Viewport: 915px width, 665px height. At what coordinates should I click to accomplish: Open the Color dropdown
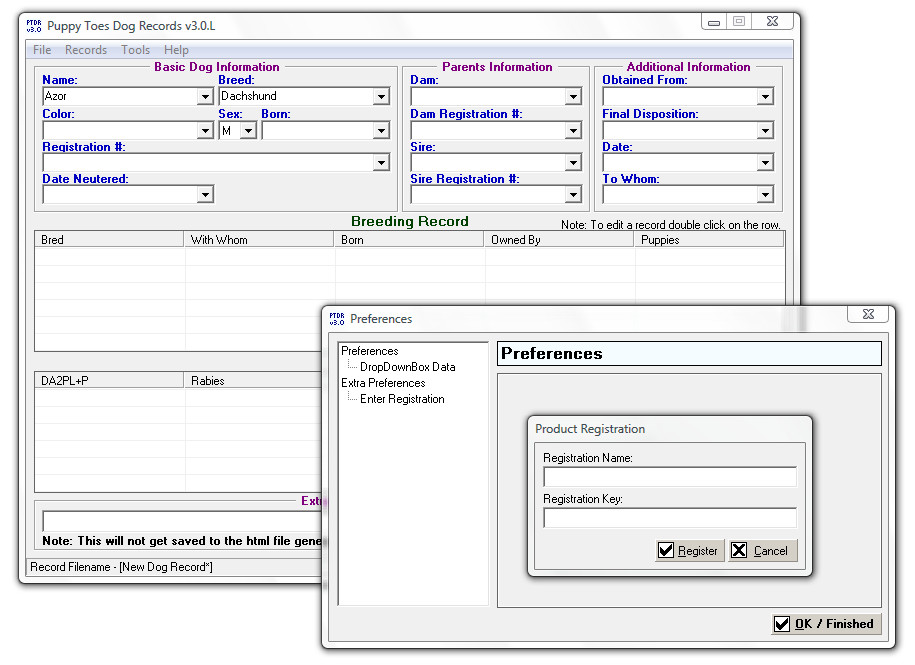coord(205,131)
